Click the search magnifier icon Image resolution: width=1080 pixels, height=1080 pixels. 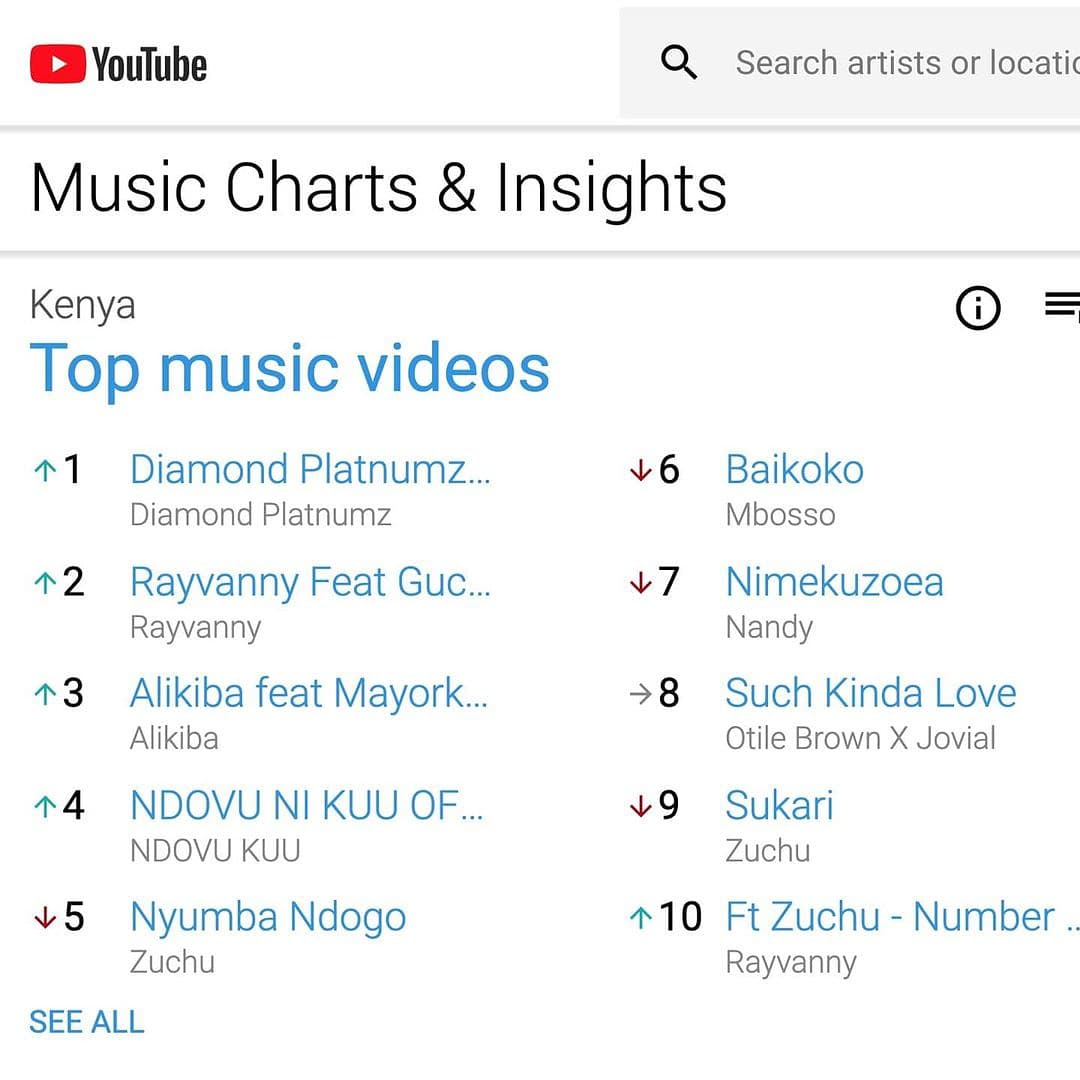pyautogui.click(x=678, y=63)
